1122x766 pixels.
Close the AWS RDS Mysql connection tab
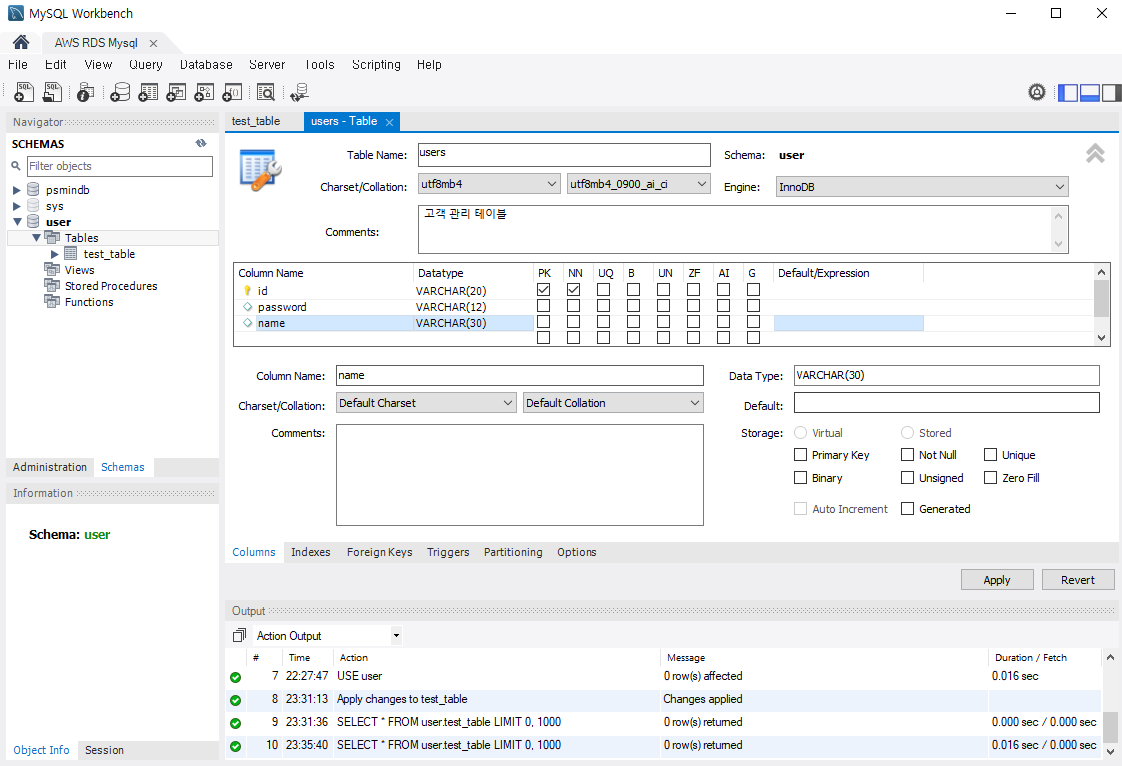153,43
